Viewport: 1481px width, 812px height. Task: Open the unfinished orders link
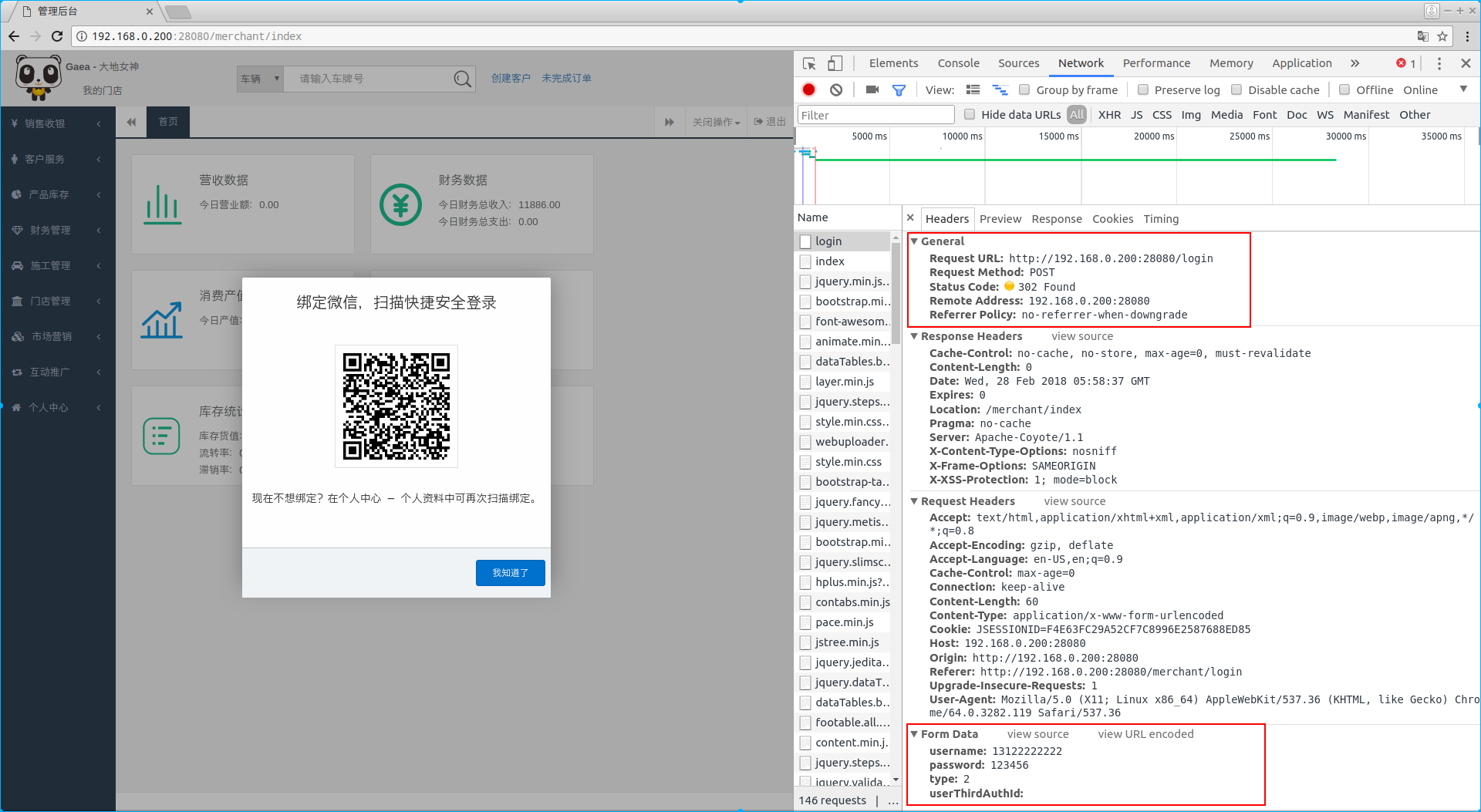566,79
